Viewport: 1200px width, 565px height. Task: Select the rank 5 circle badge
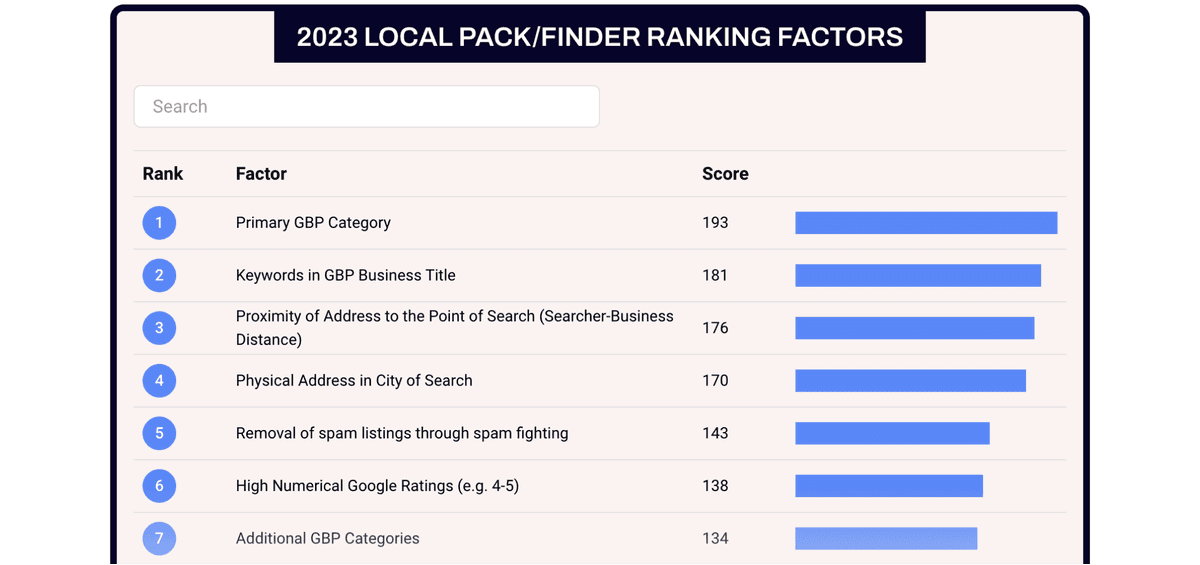[159, 433]
